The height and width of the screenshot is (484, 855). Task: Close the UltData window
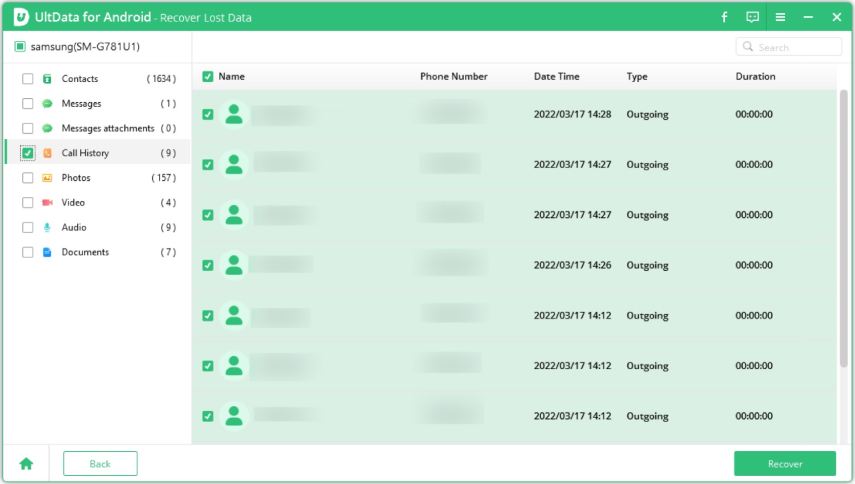tap(836, 17)
